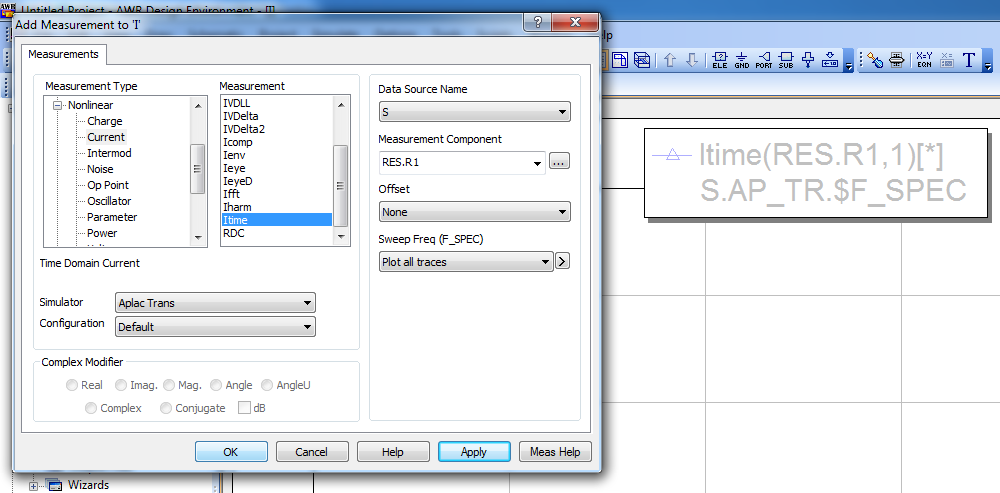Click the down arrow toolbar icon
Screen dimensions: 1000x493
(692, 60)
